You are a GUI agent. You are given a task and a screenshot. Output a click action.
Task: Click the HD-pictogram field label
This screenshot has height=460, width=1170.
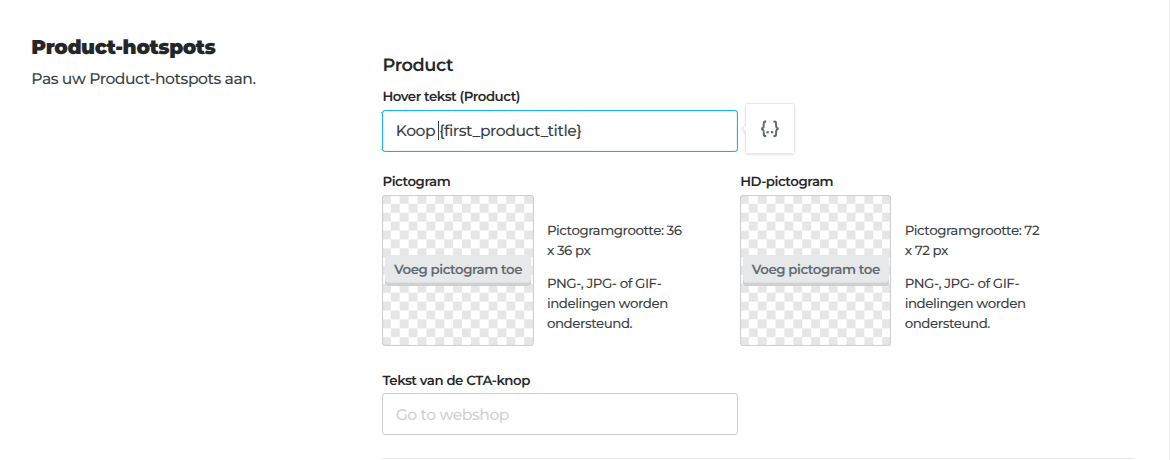point(786,181)
